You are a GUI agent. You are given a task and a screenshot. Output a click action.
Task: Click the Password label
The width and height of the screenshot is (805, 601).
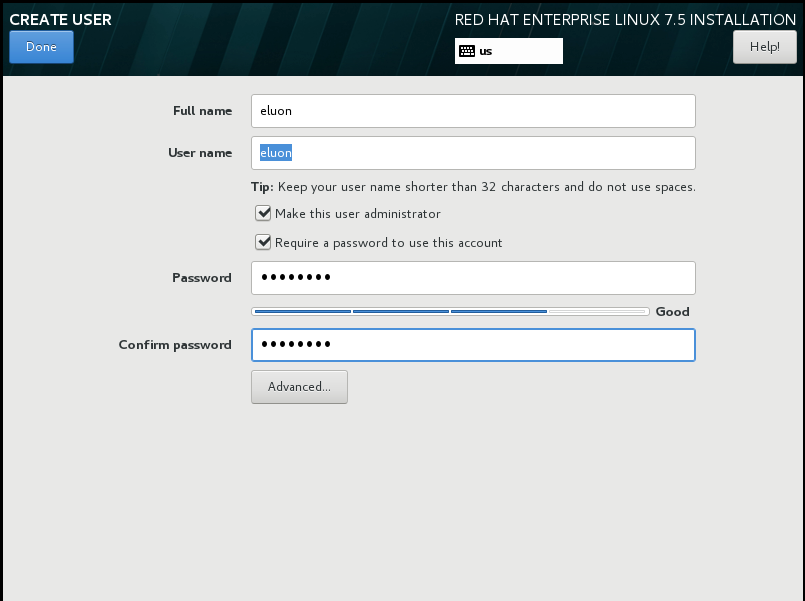pyautogui.click(x=202, y=278)
